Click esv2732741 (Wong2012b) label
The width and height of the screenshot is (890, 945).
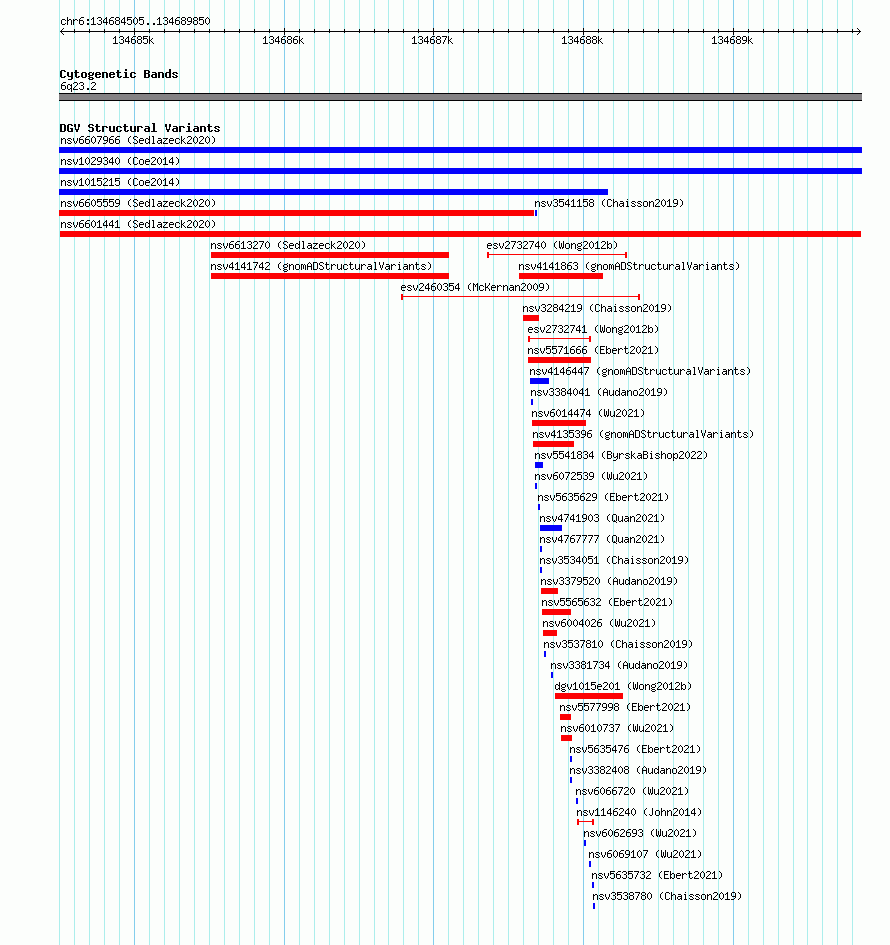593,329
